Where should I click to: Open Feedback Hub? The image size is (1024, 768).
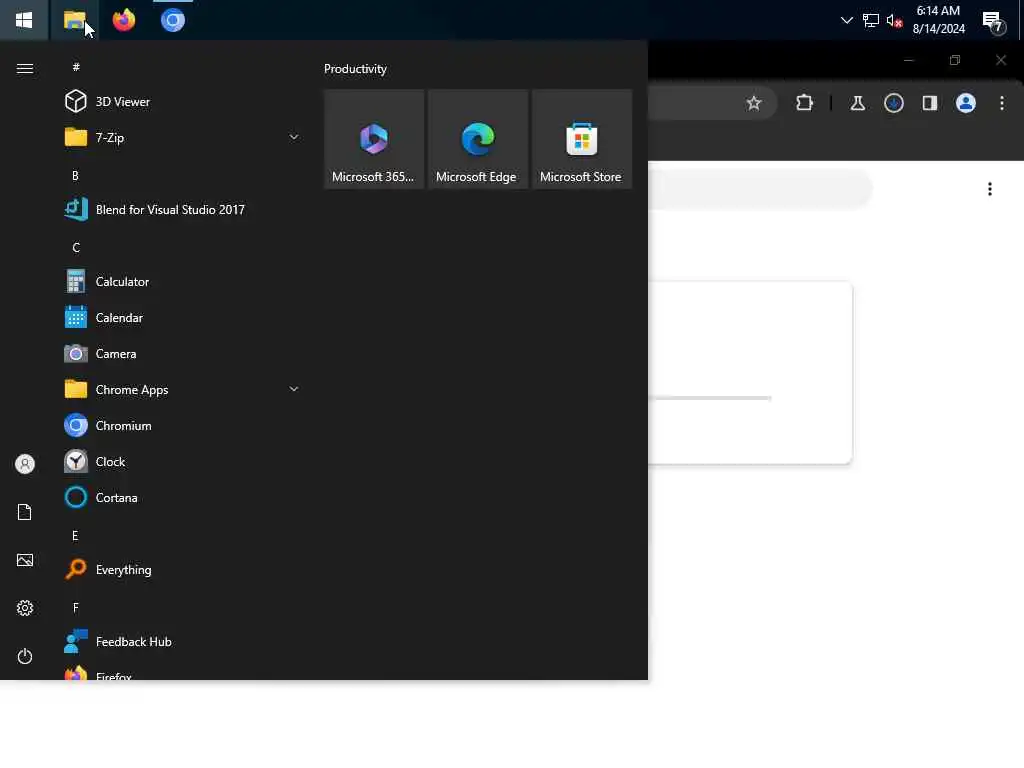point(183,641)
